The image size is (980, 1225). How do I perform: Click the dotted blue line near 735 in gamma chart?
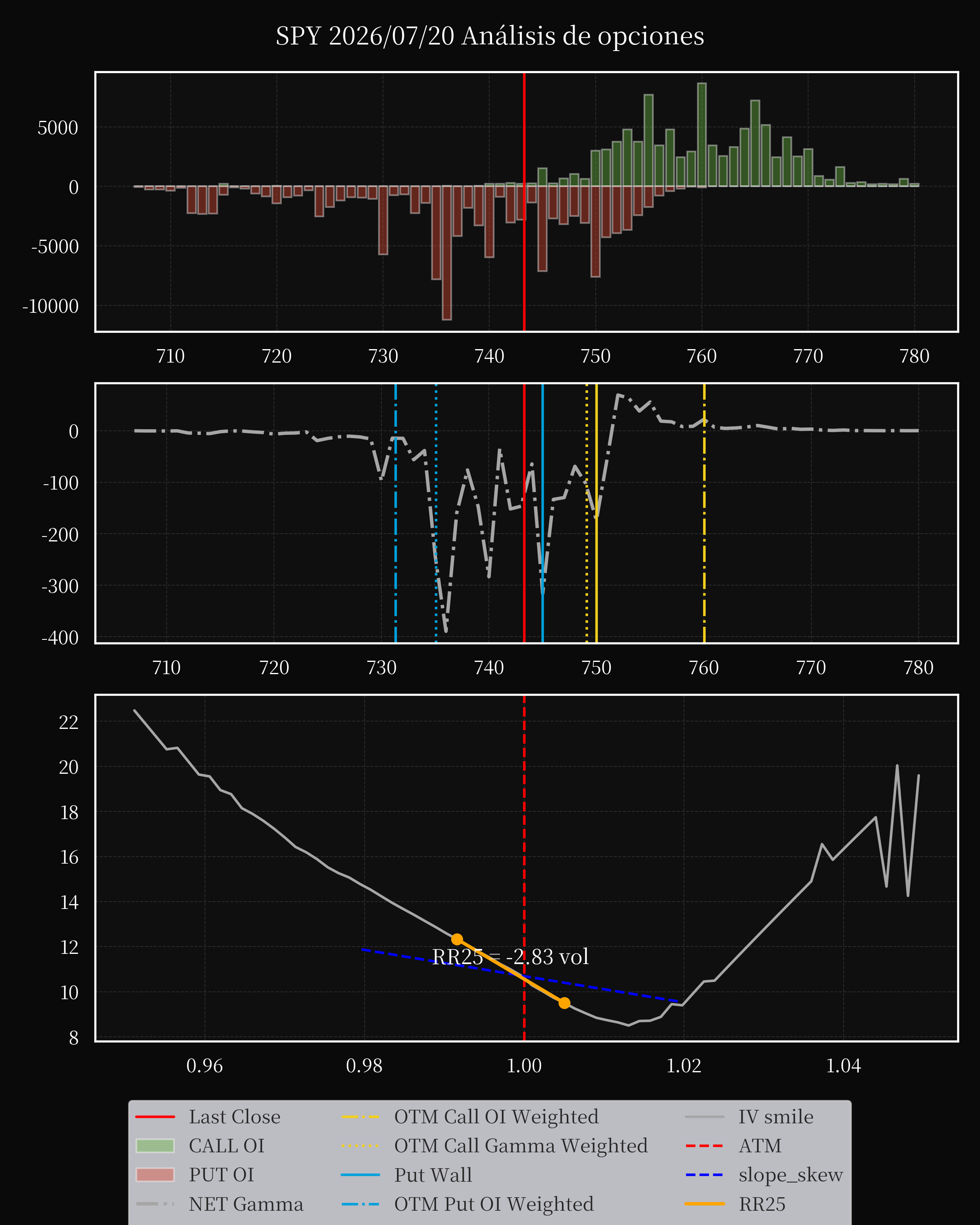coord(437,513)
